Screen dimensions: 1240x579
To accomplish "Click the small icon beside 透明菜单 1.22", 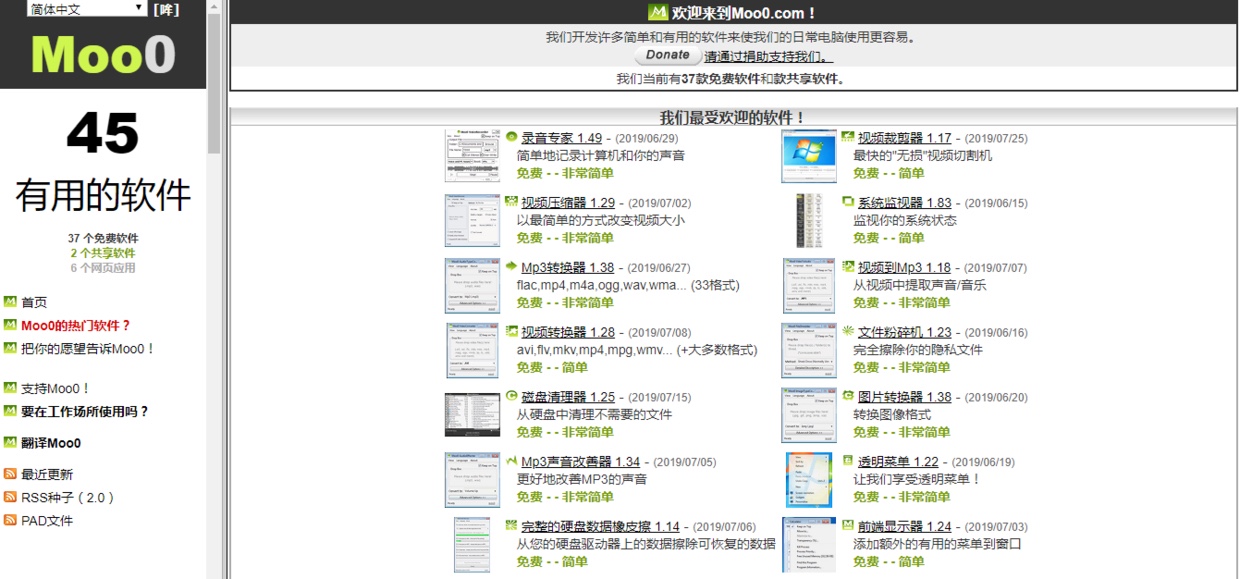I will click(848, 461).
